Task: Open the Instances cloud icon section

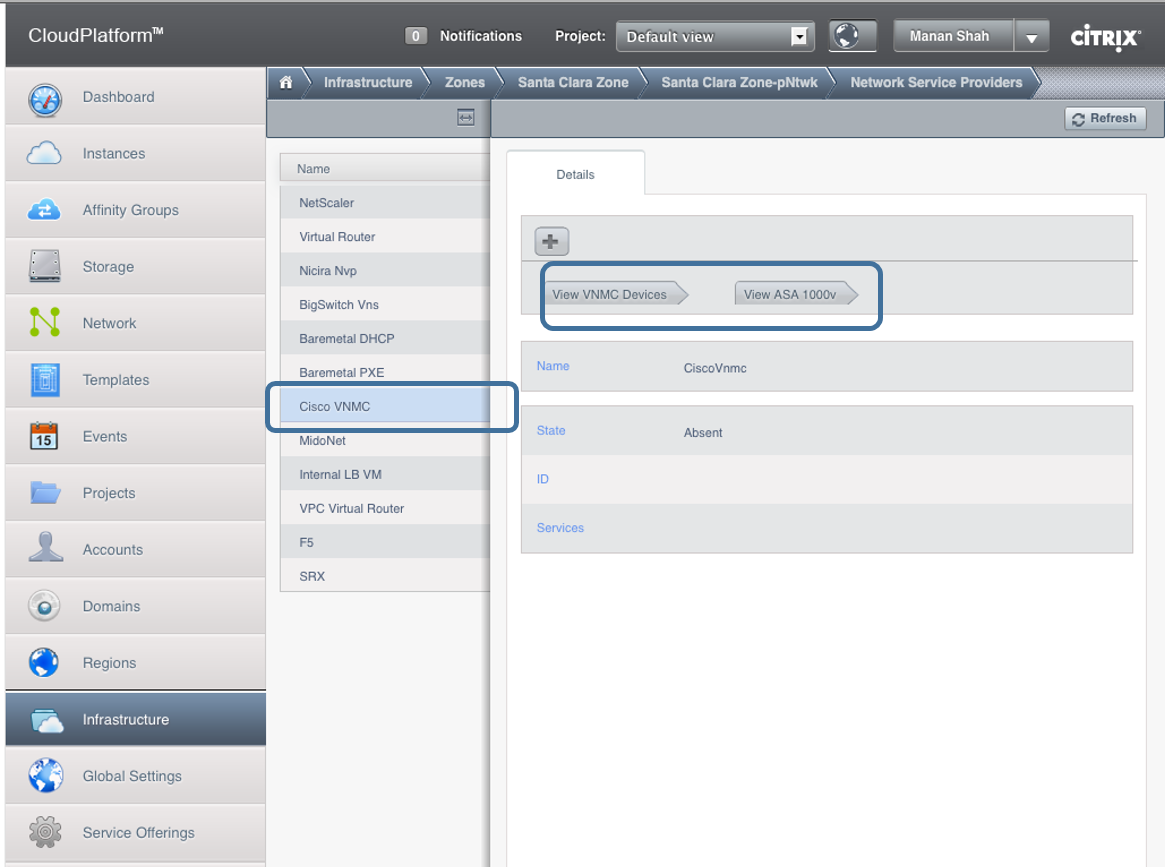Action: (x=45, y=154)
